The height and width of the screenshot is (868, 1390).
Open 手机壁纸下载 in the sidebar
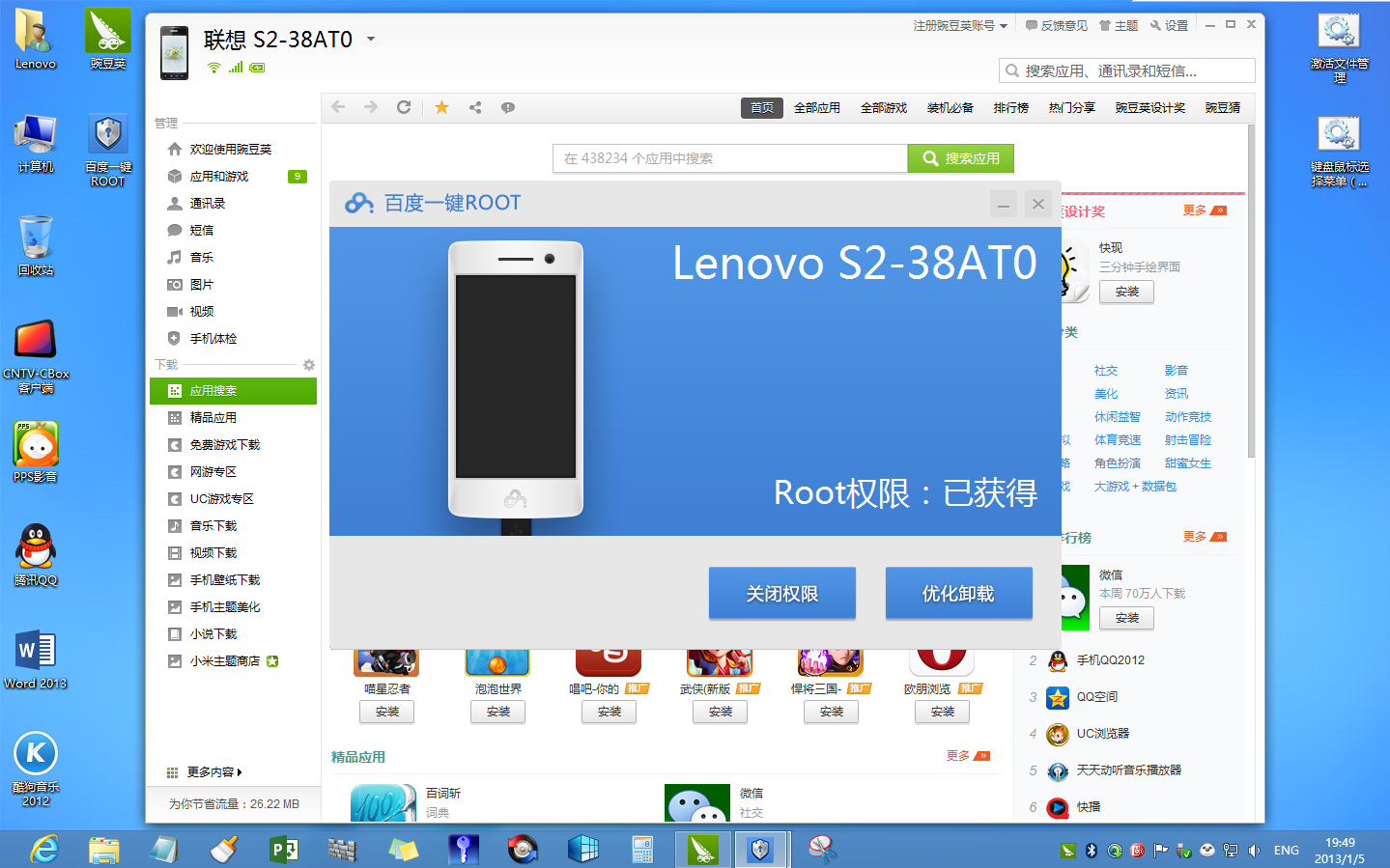pyautogui.click(x=234, y=580)
